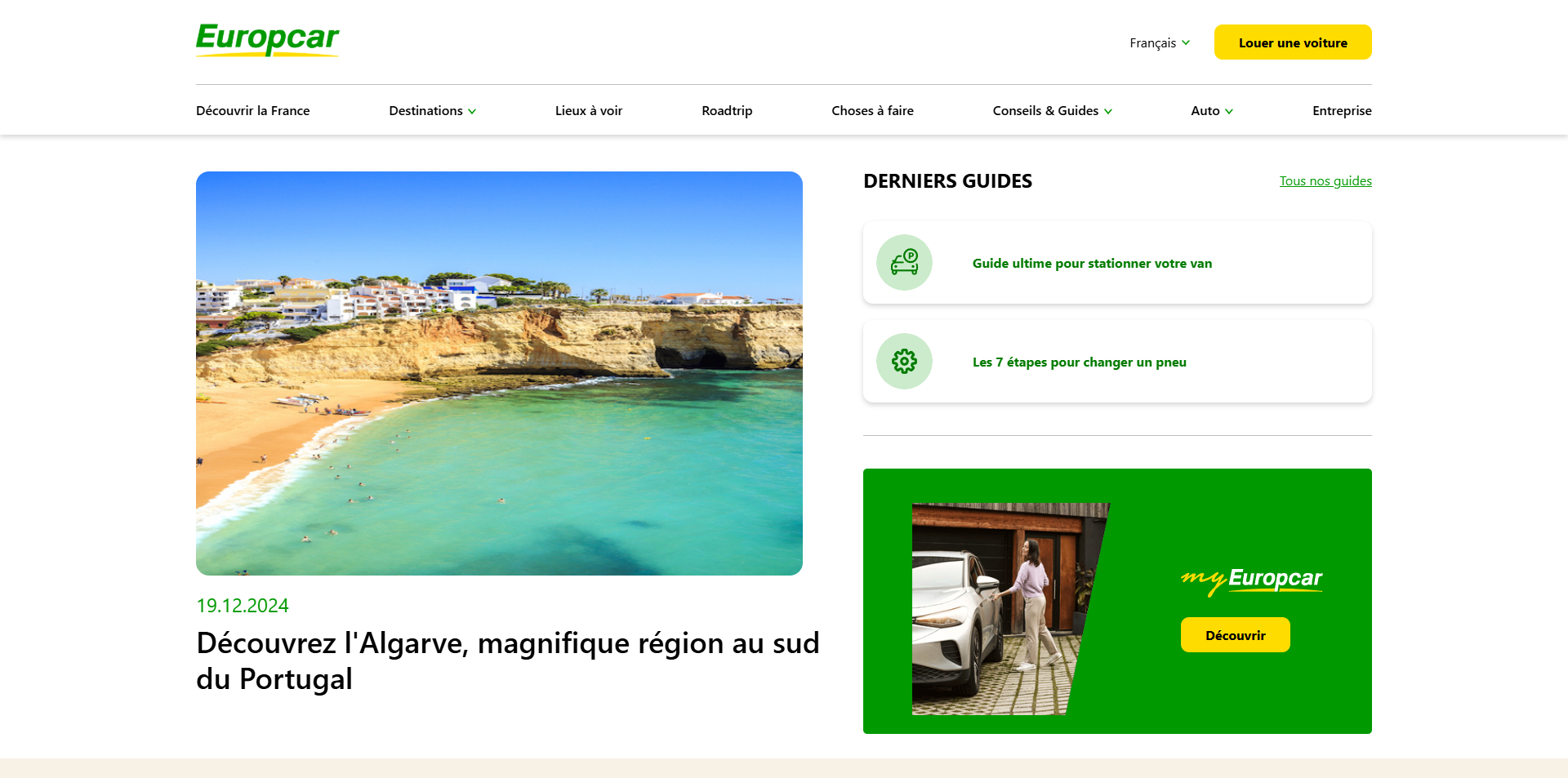1568x778 pixels.
Task: Click the Europcar logo
Action: [267, 39]
